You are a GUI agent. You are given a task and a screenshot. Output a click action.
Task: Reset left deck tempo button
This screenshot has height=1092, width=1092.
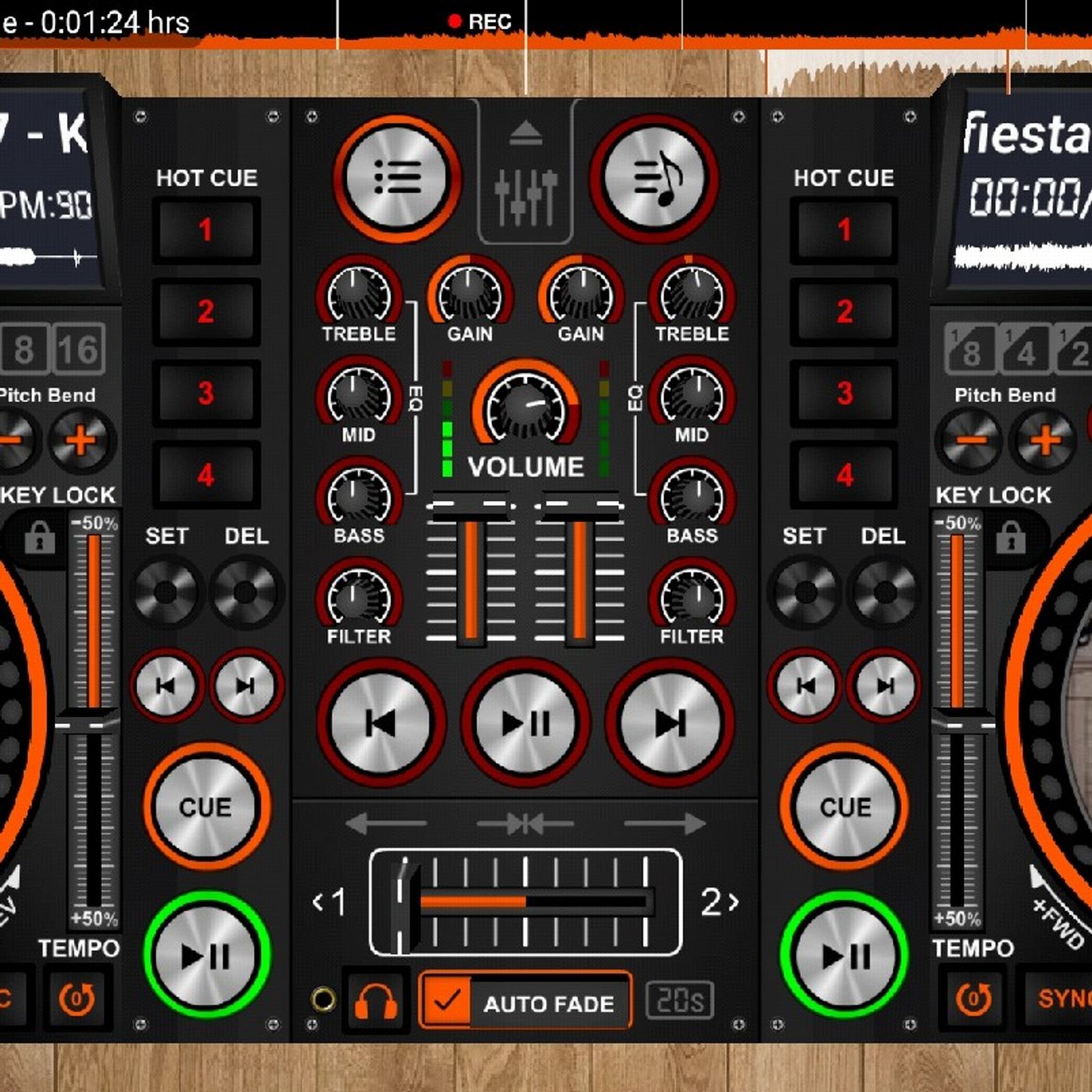point(78,999)
